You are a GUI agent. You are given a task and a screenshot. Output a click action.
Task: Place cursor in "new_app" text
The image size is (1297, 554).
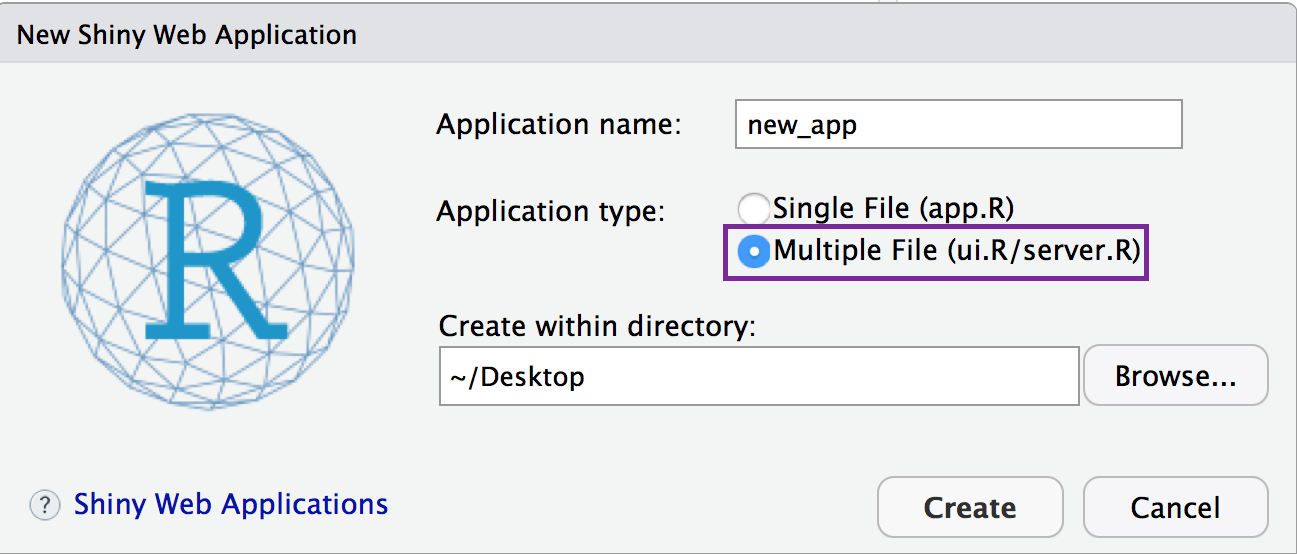[x=802, y=126]
